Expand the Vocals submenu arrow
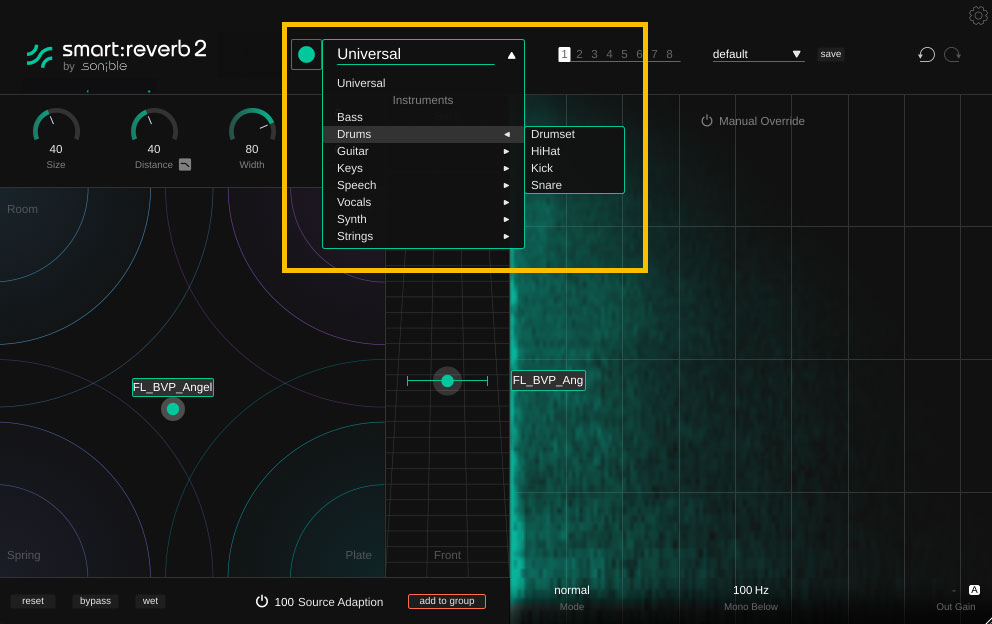This screenshot has width=992, height=624. tap(506, 203)
